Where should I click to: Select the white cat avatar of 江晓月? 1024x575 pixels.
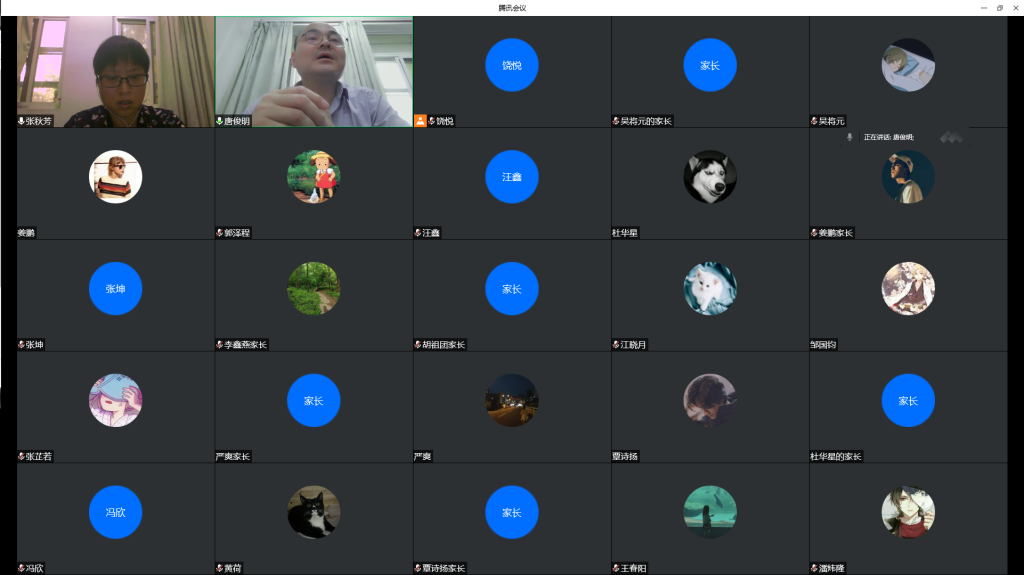pos(710,289)
